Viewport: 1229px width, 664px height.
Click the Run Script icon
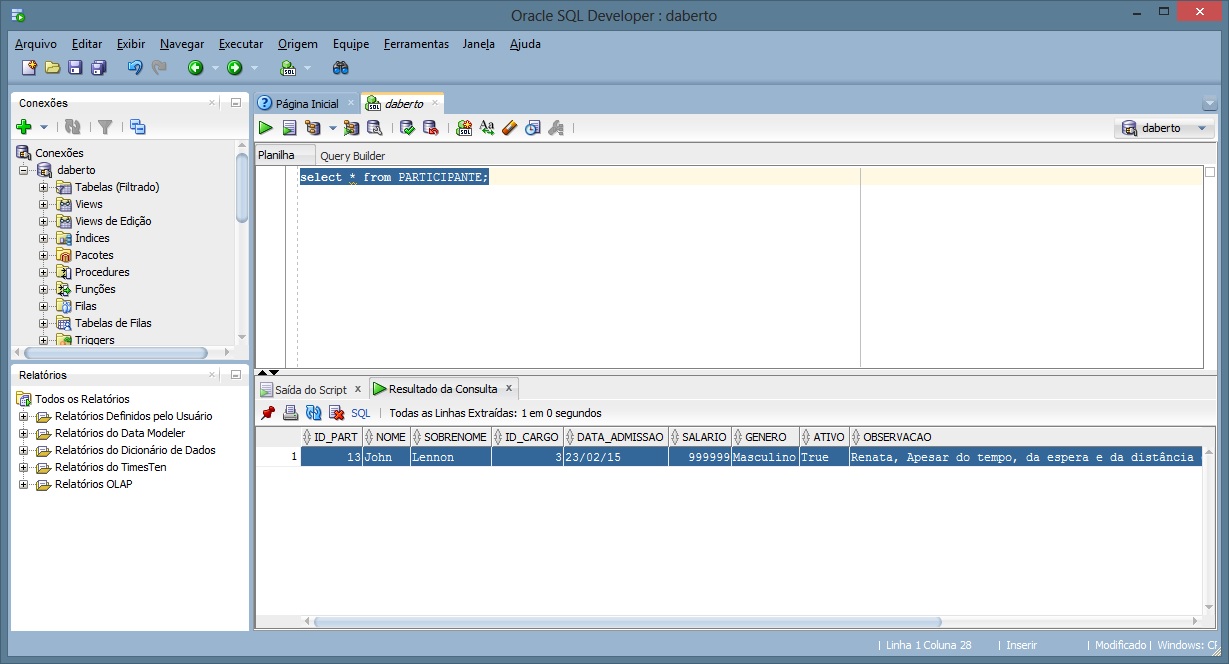coord(289,128)
